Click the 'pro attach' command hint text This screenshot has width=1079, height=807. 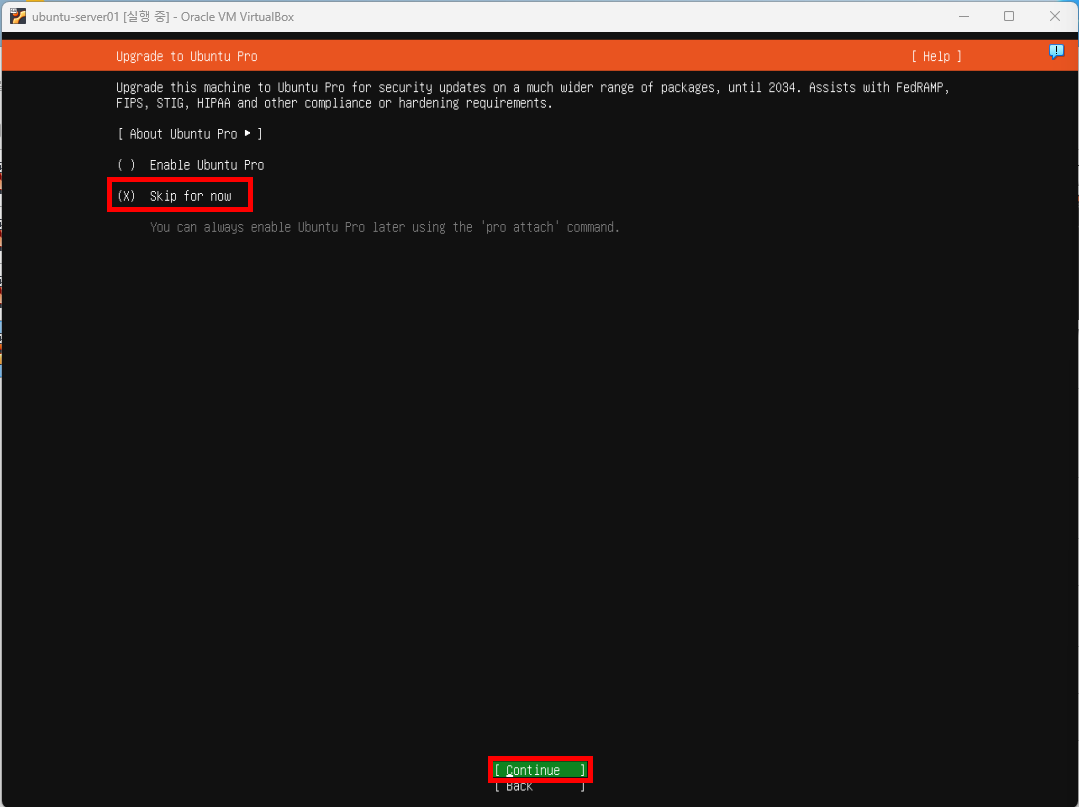(385, 227)
